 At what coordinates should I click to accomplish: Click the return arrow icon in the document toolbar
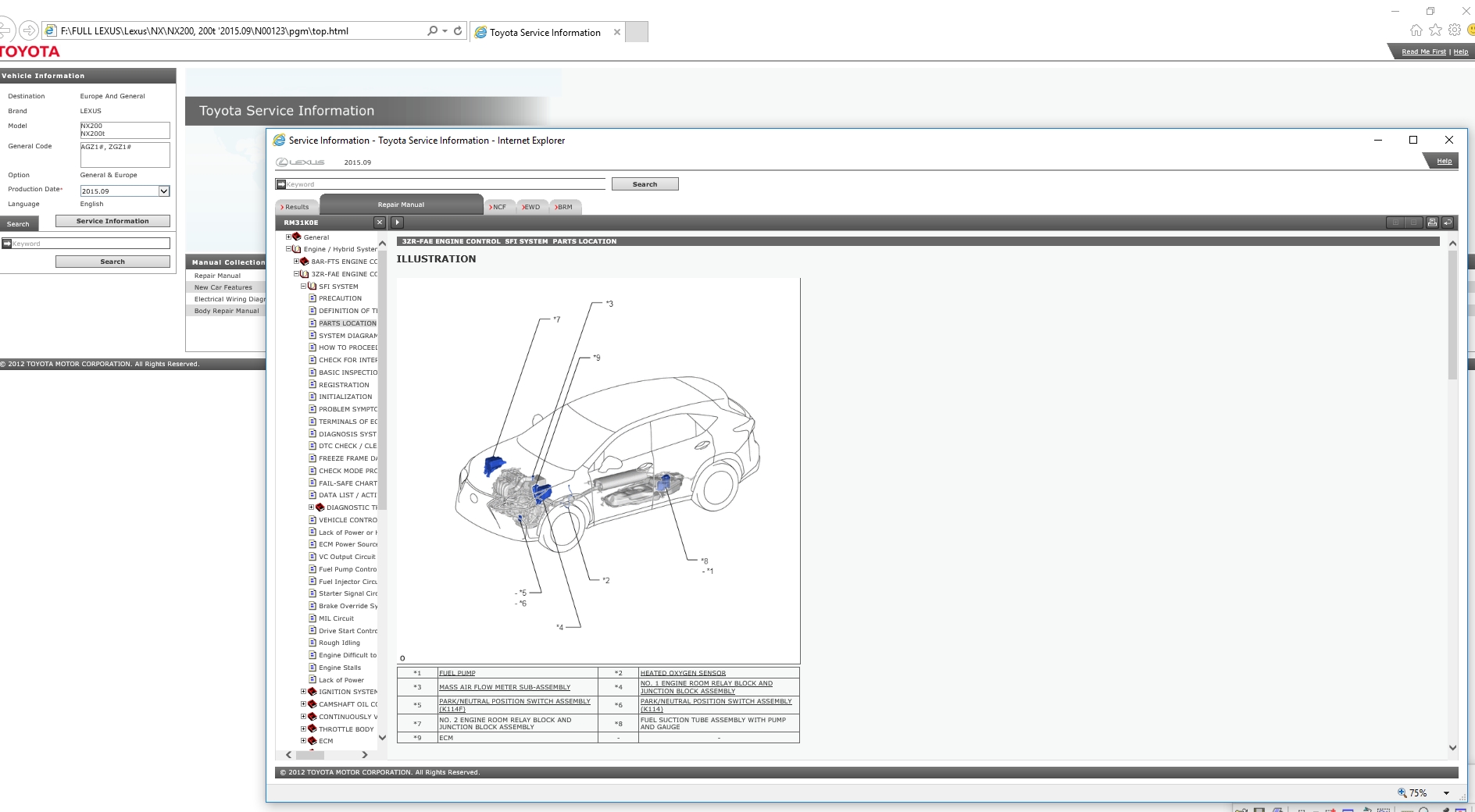pyautogui.click(x=1450, y=223)
